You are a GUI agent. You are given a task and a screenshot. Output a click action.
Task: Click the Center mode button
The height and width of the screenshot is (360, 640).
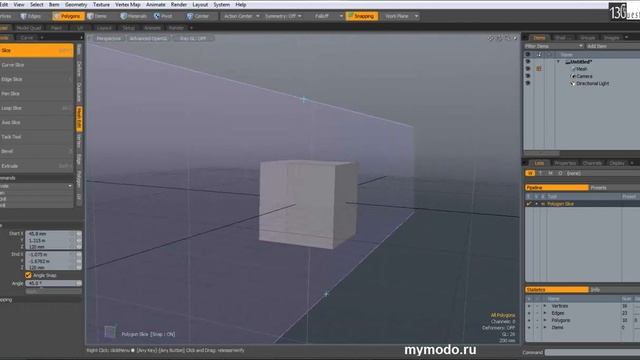tap(198, 16)
